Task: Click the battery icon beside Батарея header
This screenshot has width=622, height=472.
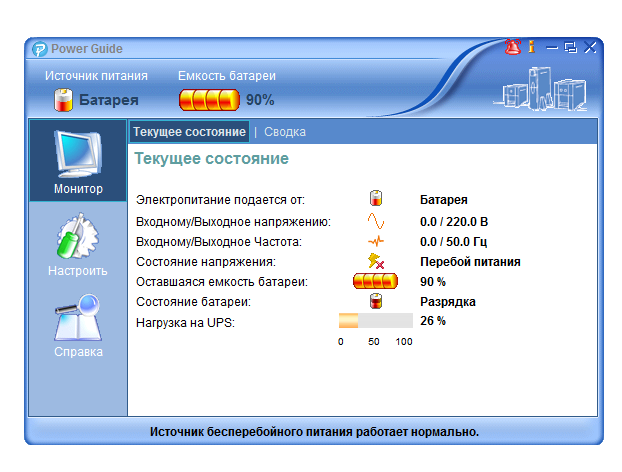Action: tap(63, 100)
